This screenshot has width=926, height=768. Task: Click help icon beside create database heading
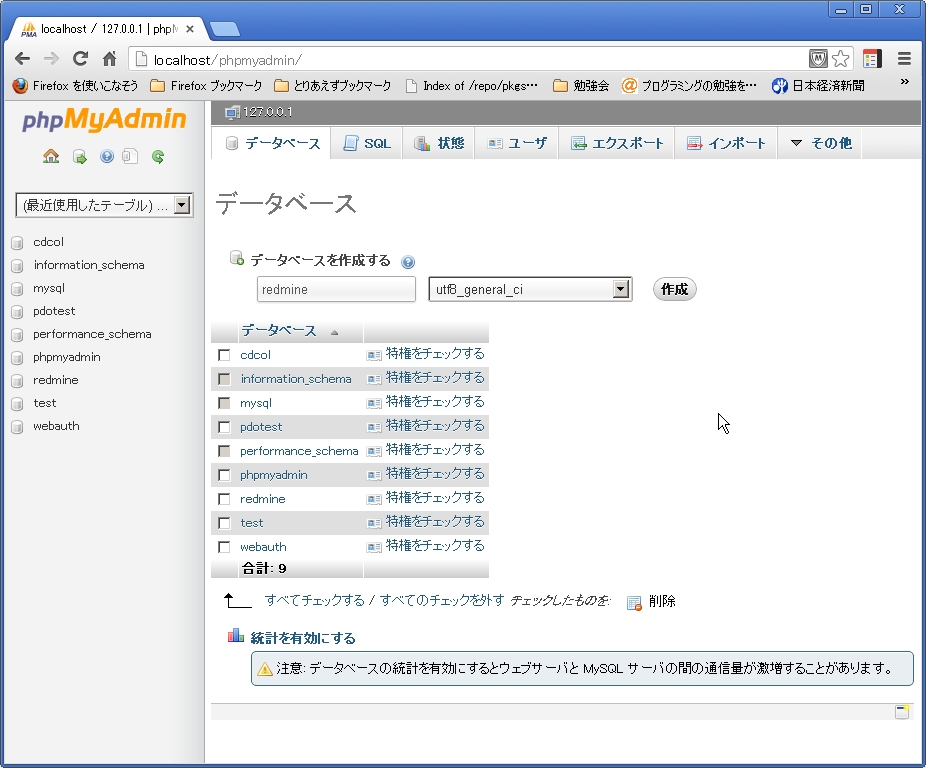coord(407,262)
